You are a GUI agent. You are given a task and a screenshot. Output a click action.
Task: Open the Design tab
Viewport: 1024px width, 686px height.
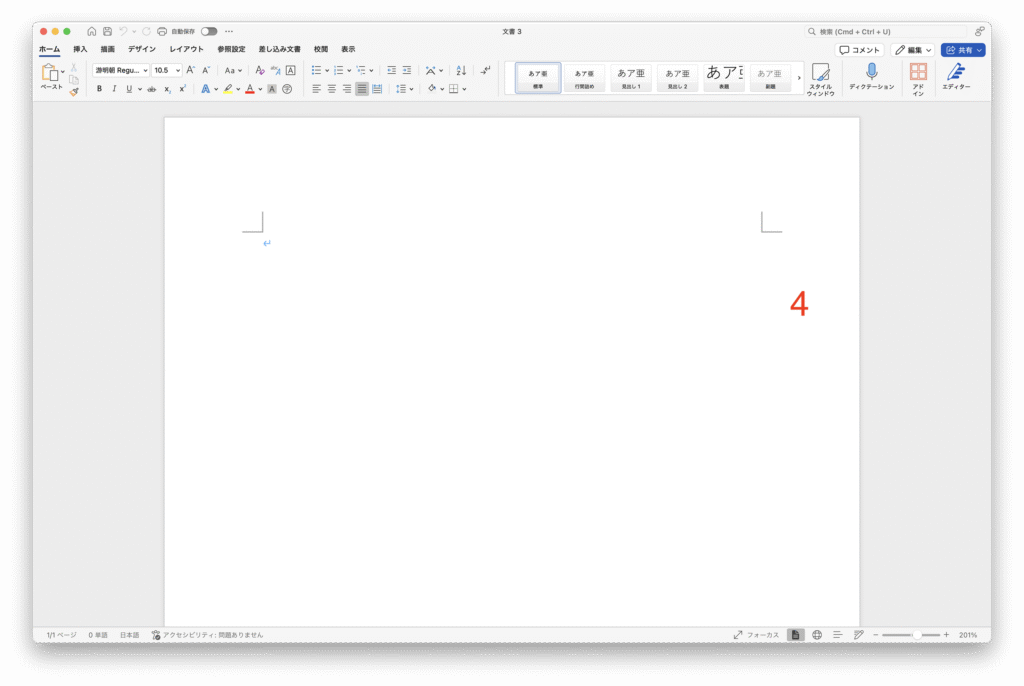pos(142,49)
